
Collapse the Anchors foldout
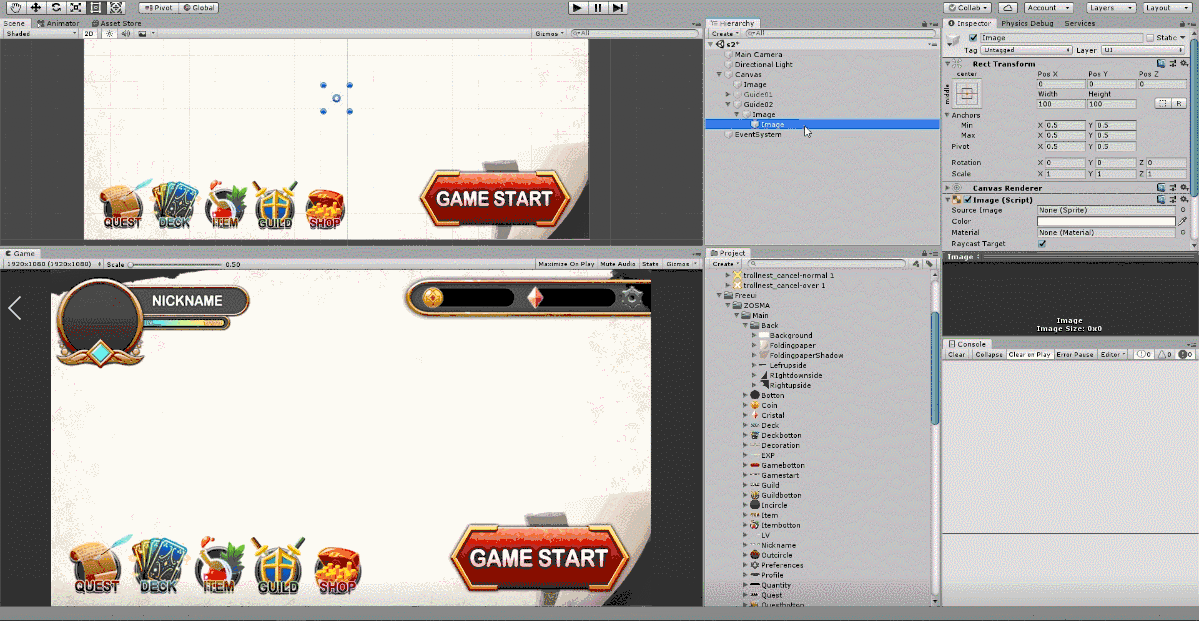[948, 115]
